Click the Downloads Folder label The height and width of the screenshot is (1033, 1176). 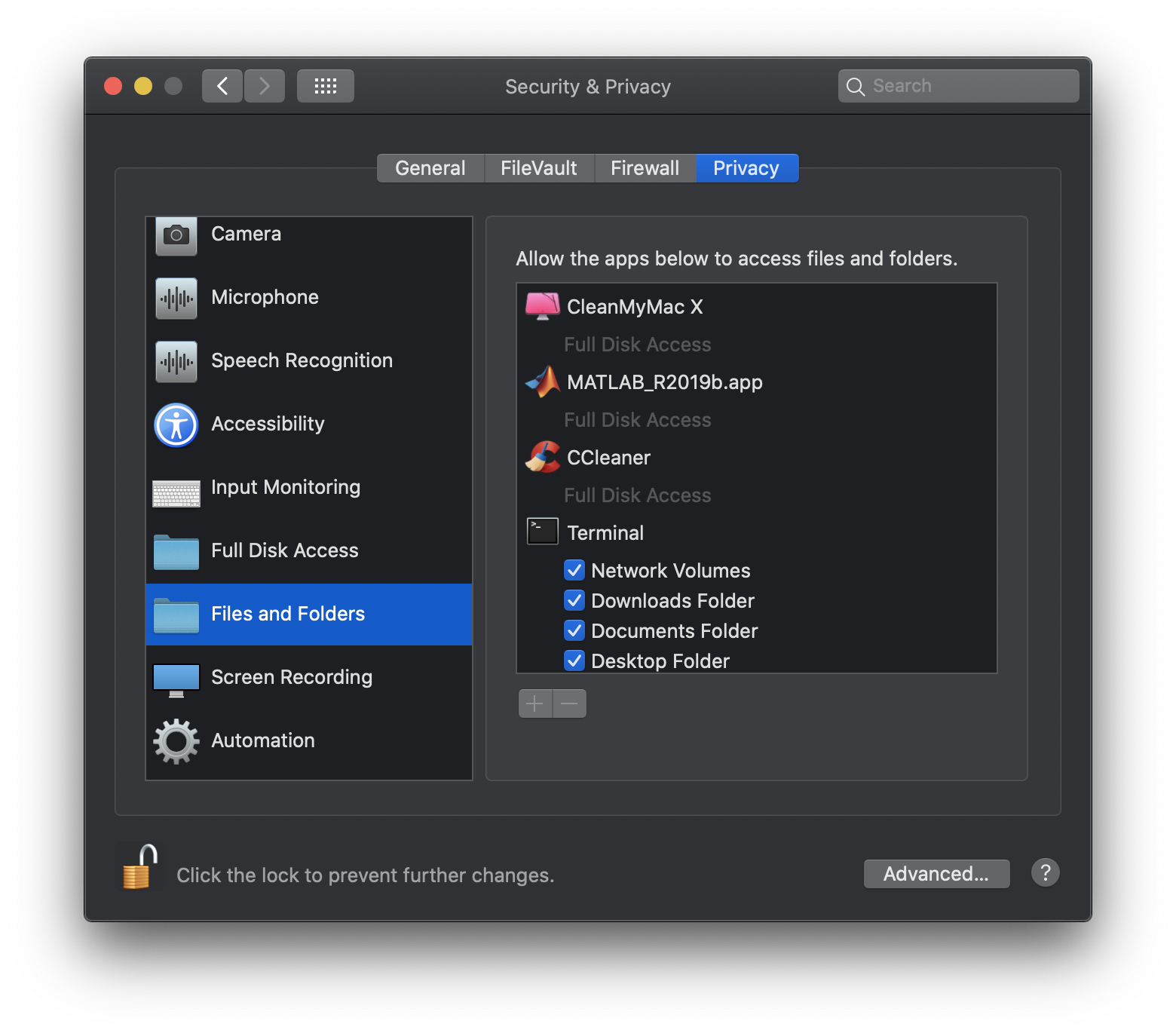[673, 602]
